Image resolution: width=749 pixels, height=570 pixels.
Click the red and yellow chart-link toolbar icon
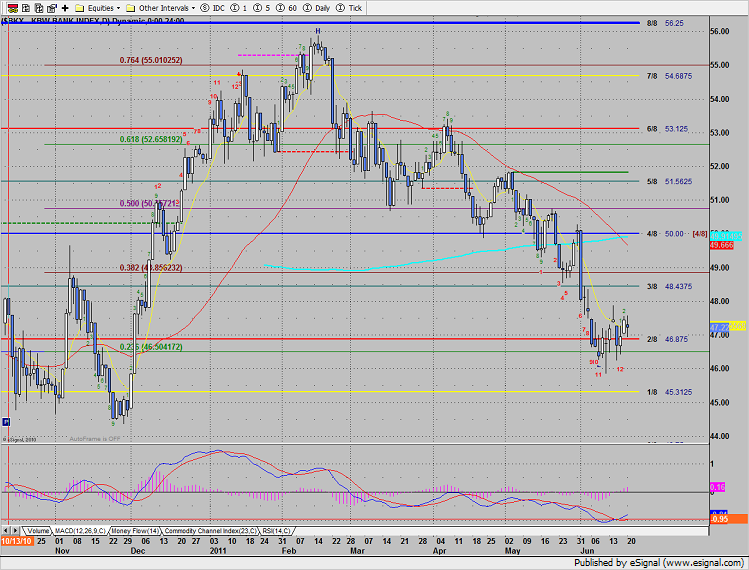pos(12,8)
